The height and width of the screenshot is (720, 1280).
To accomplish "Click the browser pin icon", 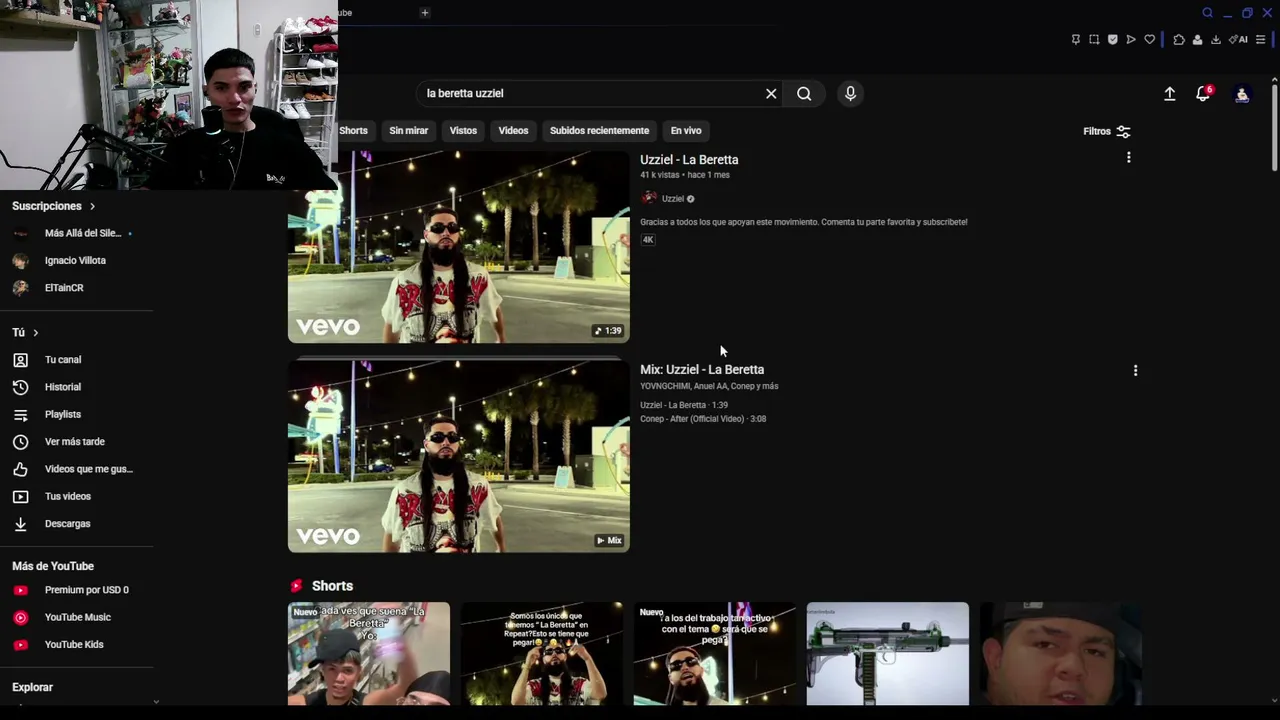I will click(x=1076, y=40).
